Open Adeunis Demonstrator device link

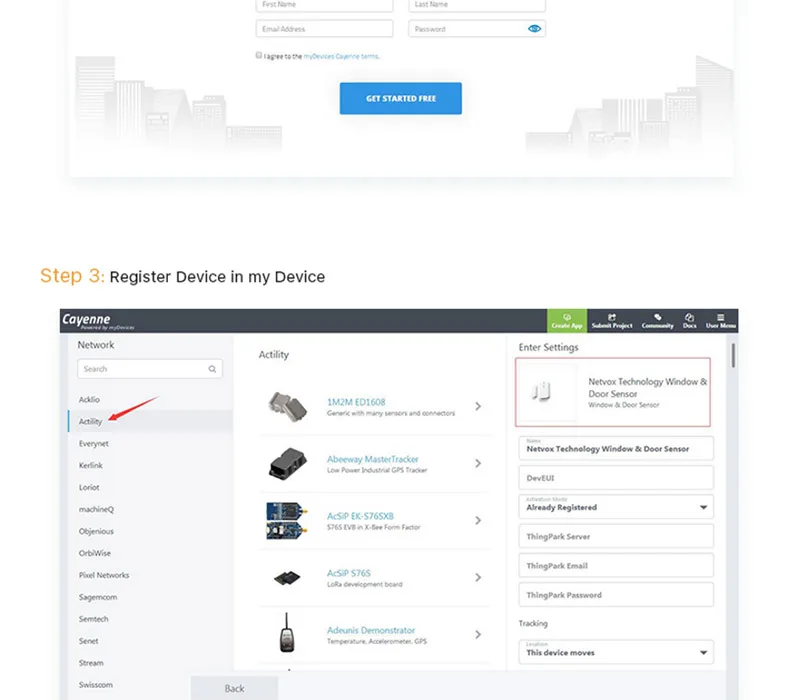371,631
